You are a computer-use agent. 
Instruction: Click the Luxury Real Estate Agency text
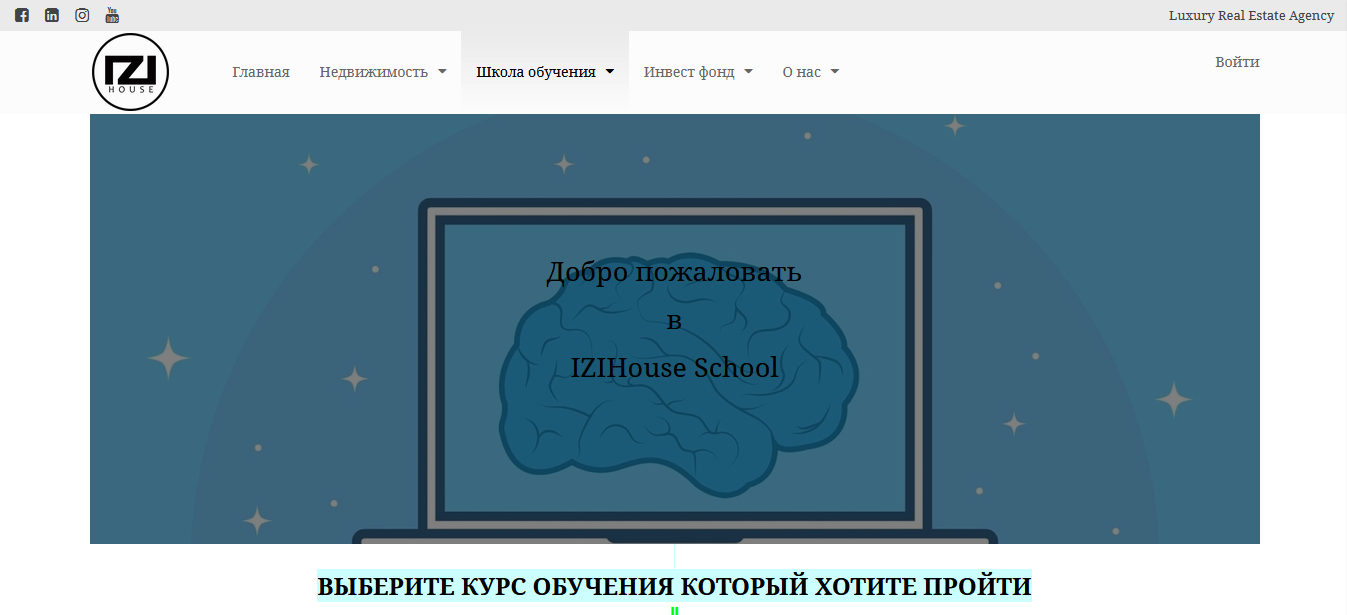point(1251,15)
